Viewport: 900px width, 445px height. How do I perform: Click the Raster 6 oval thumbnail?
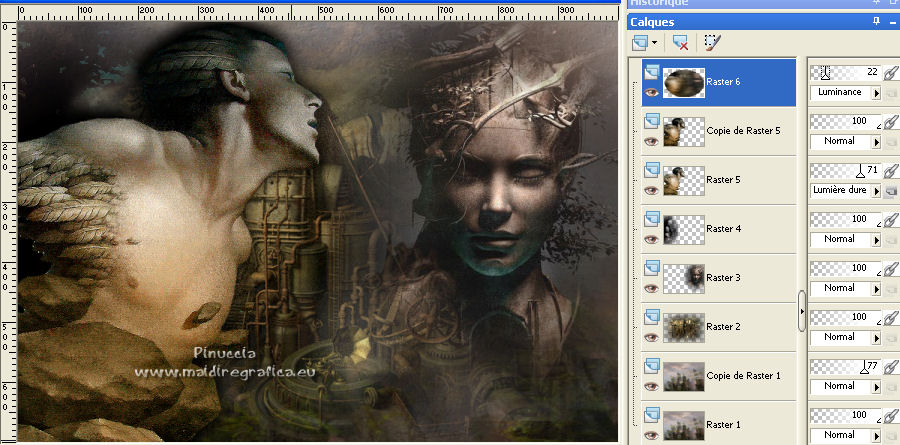[684, 83]
